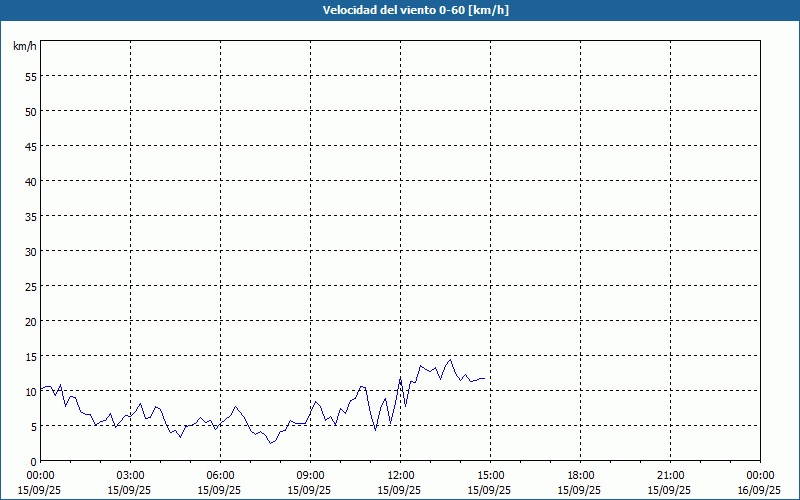800x500 pixels.
Task: Click the "45" y-axis value
Action: click(x=31, y=146)
